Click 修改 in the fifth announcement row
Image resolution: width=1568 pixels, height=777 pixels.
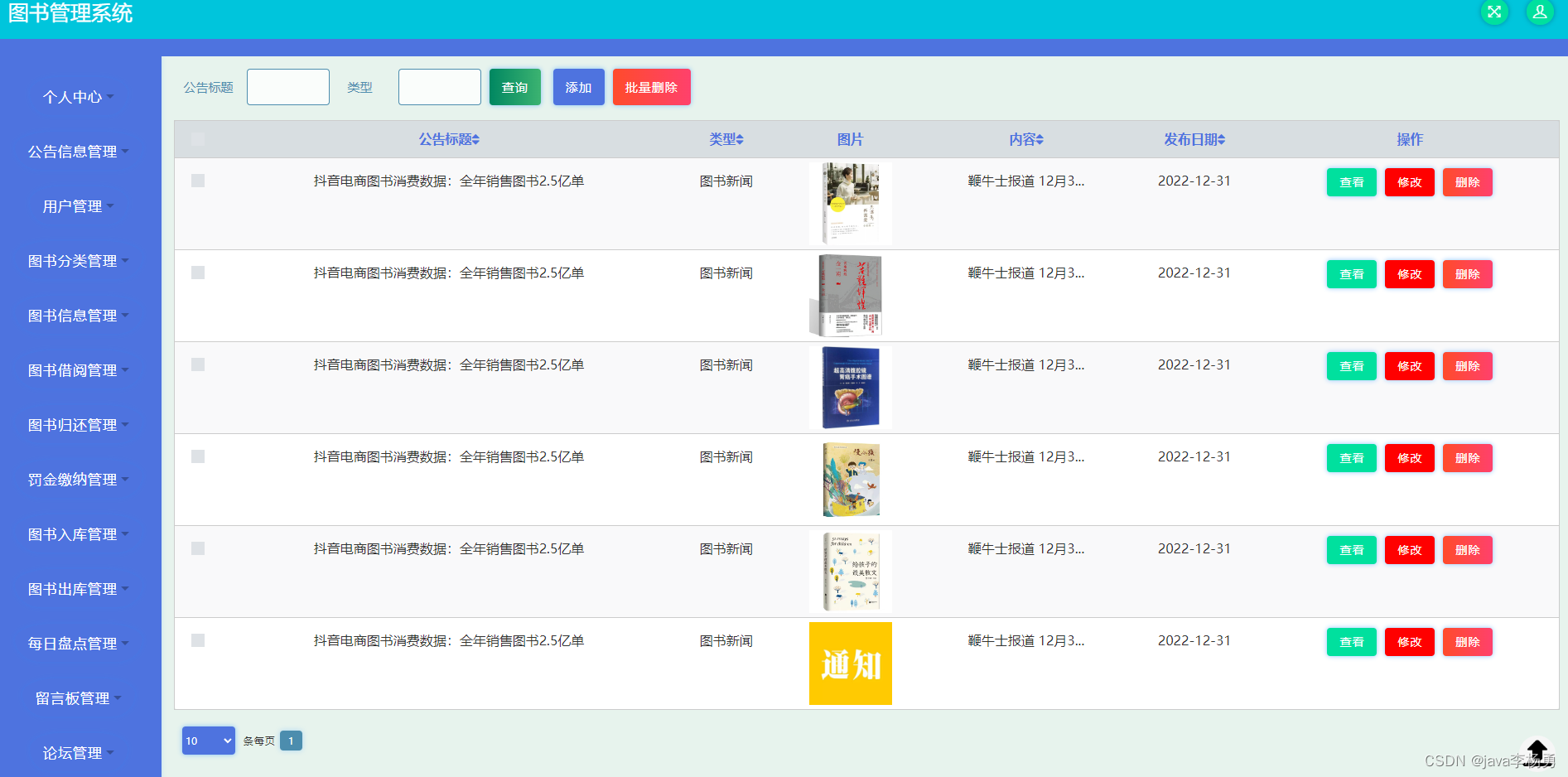[1410, 550]
